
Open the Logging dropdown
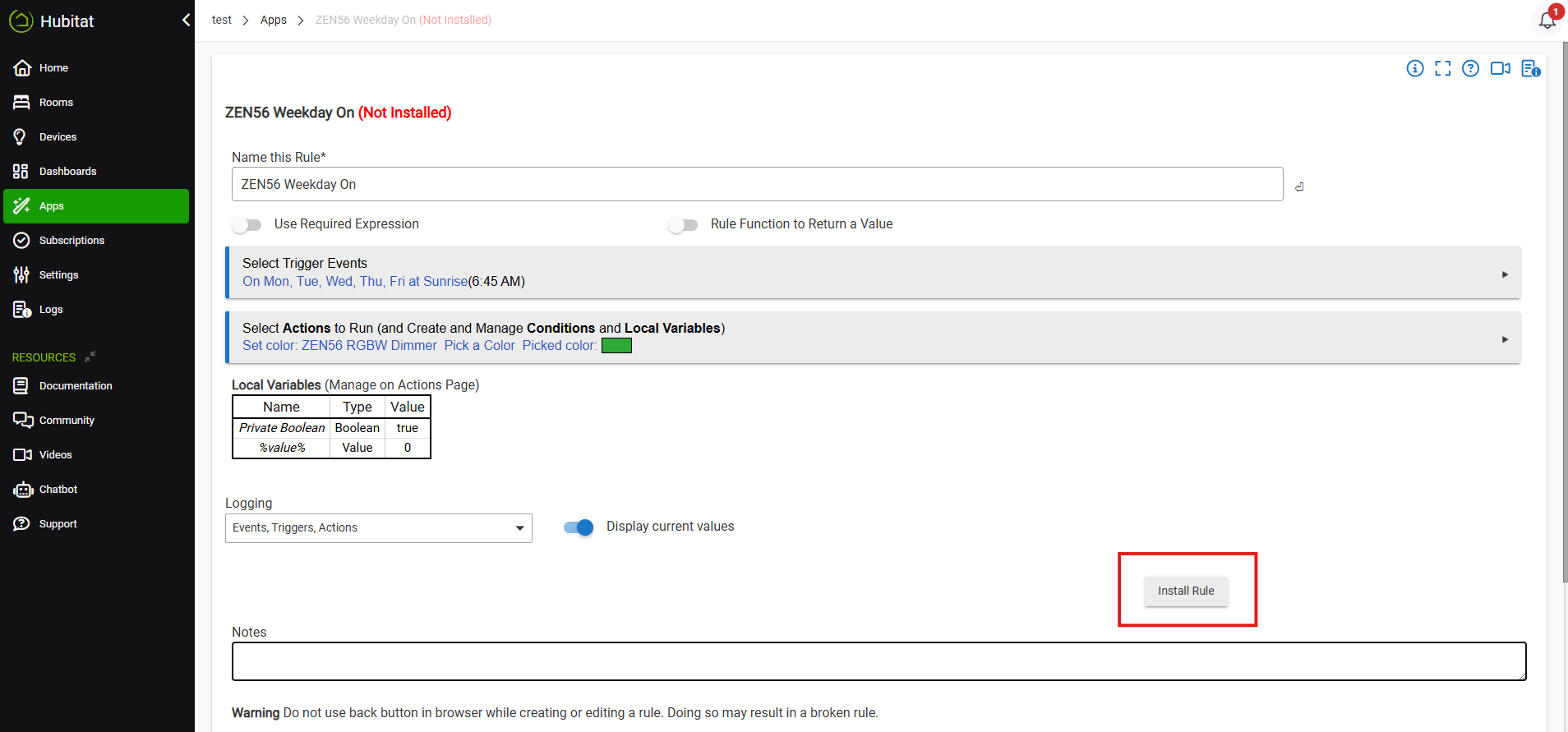click(x=379, y=528)
